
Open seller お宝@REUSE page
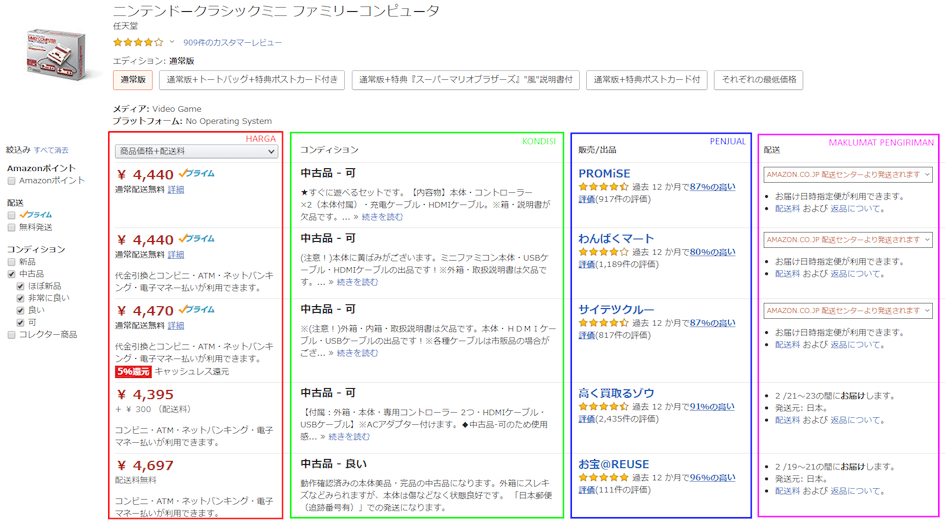(614, 465)
